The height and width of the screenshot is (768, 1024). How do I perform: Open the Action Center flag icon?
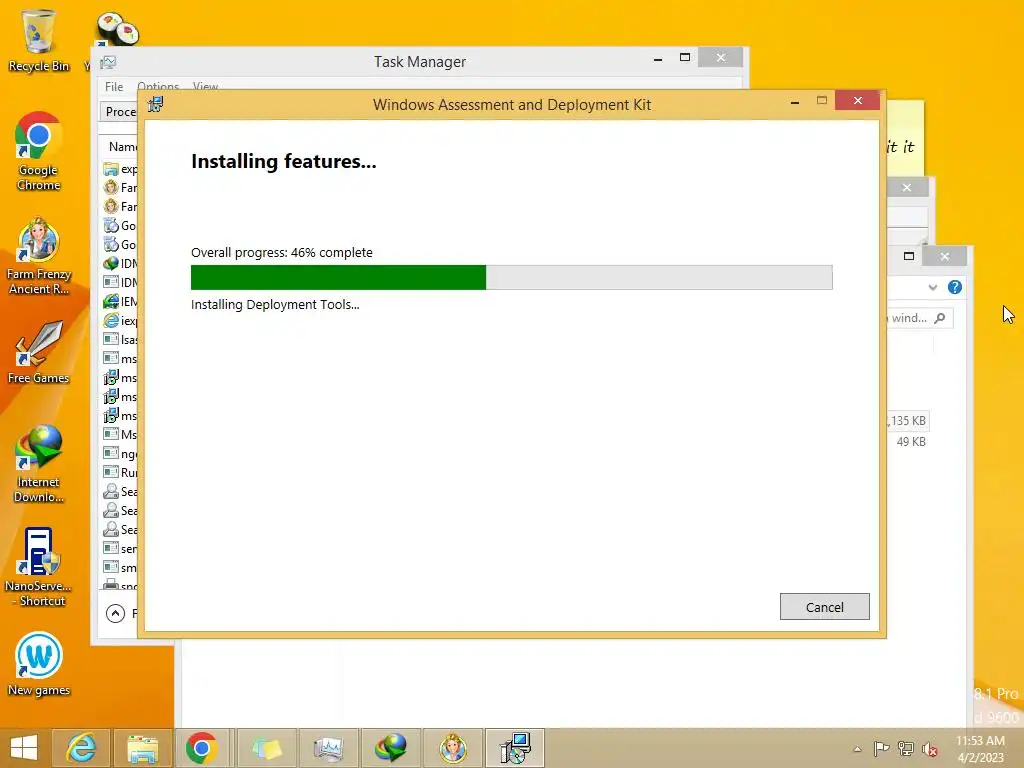pyautogui.click(x=881, y=749)
